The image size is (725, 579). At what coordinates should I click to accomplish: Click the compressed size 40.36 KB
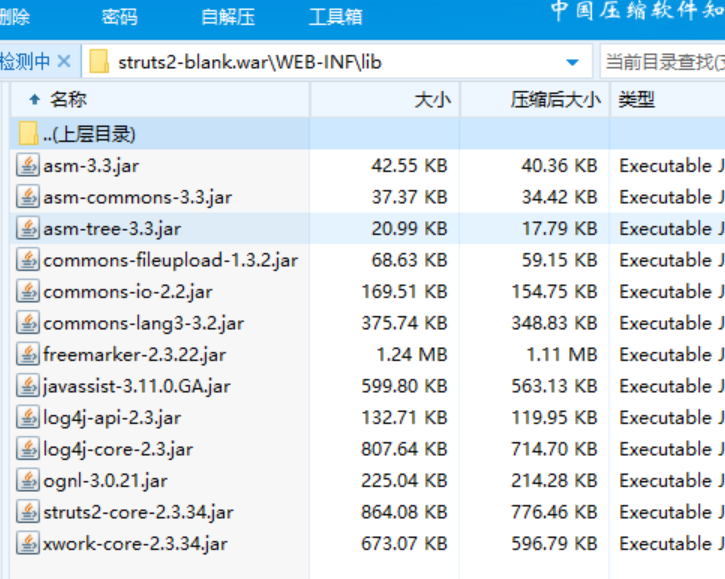(559, 166)
